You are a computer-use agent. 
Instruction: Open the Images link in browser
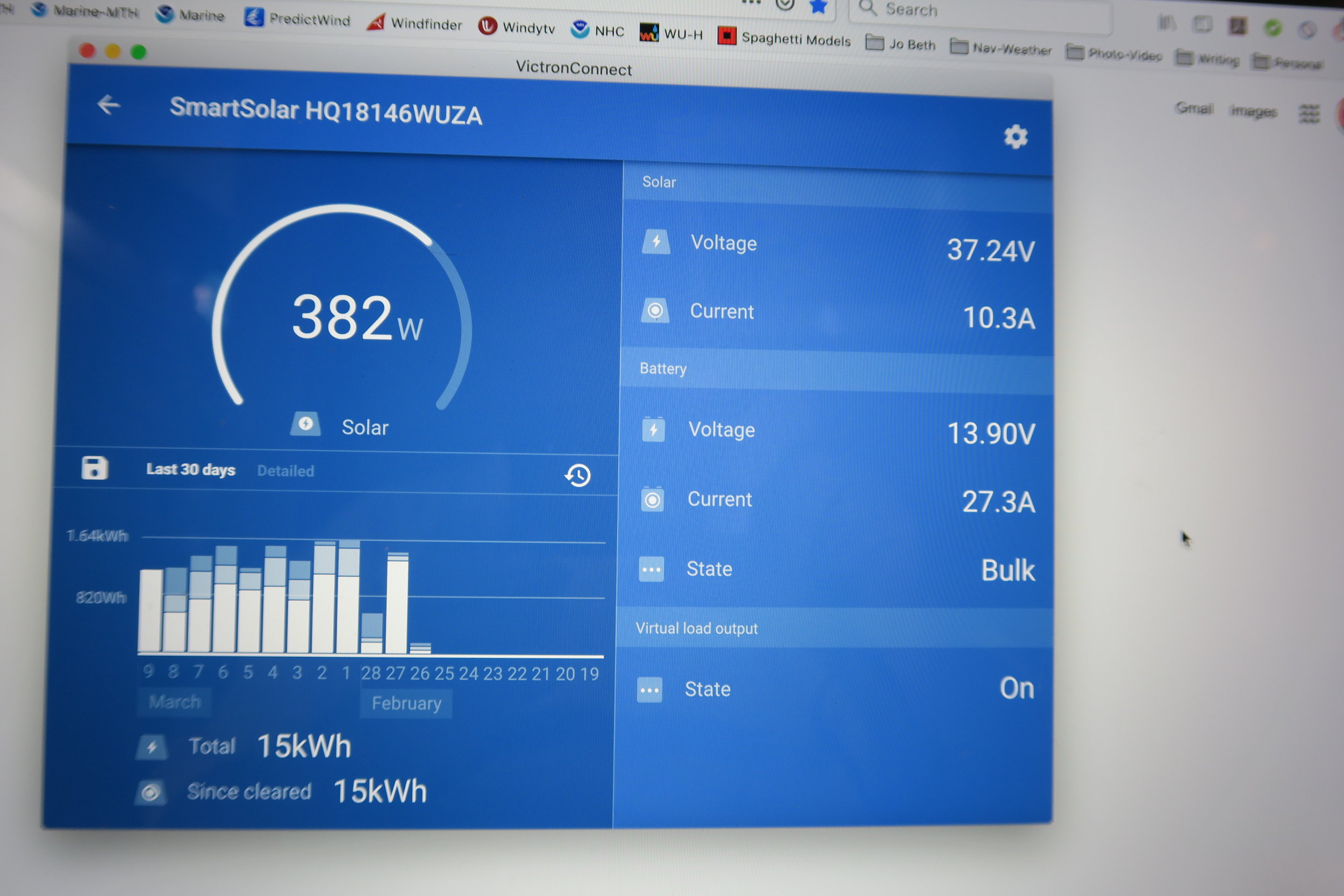tap(1253, 110)
